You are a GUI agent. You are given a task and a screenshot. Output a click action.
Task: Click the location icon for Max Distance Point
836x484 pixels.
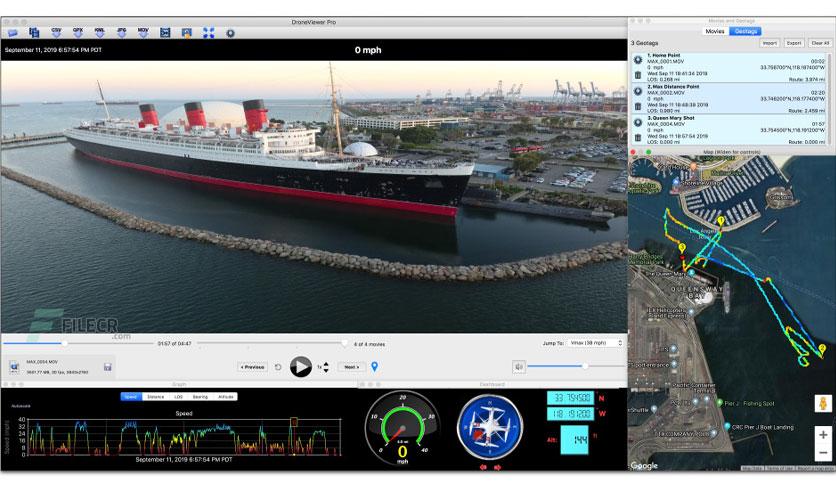click(x=638, y=91)
